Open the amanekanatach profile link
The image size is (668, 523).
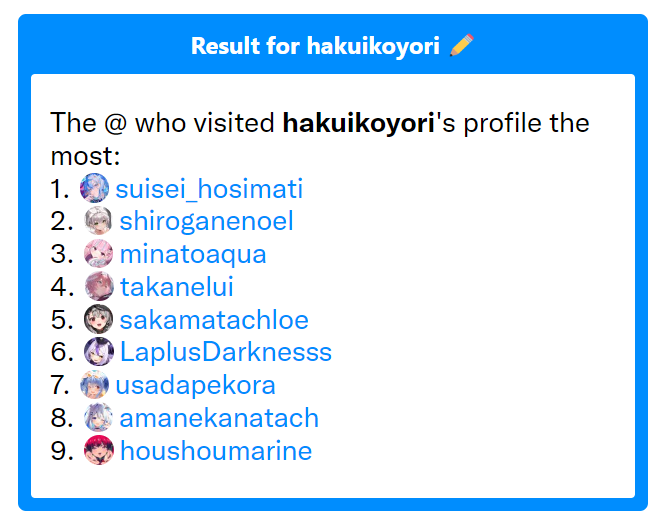(x=219, y=418)
